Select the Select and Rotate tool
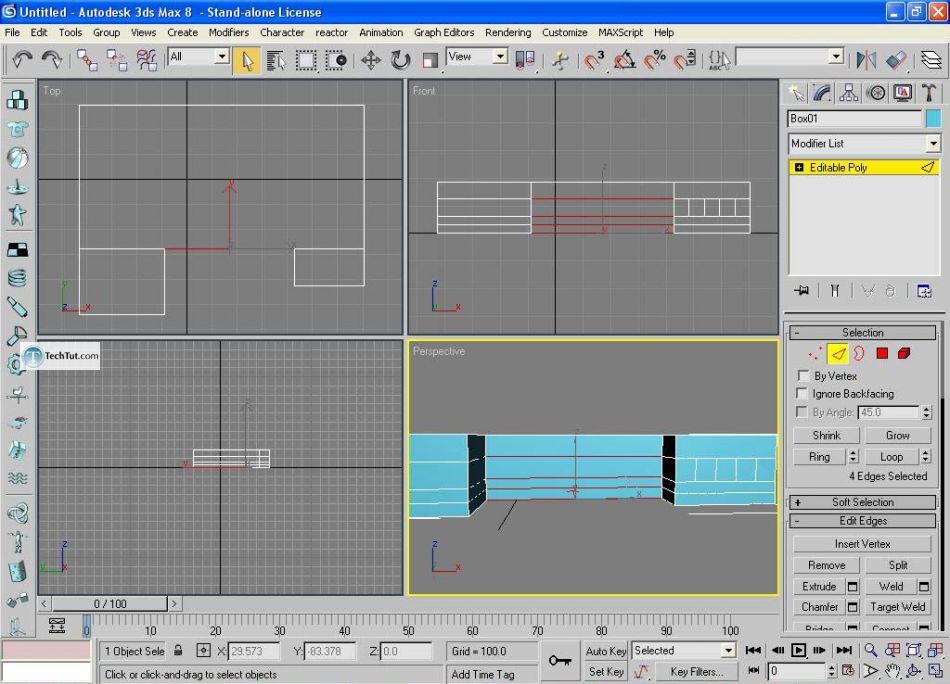950x684 pixels. pyautogui.click(x=400, y=60)
